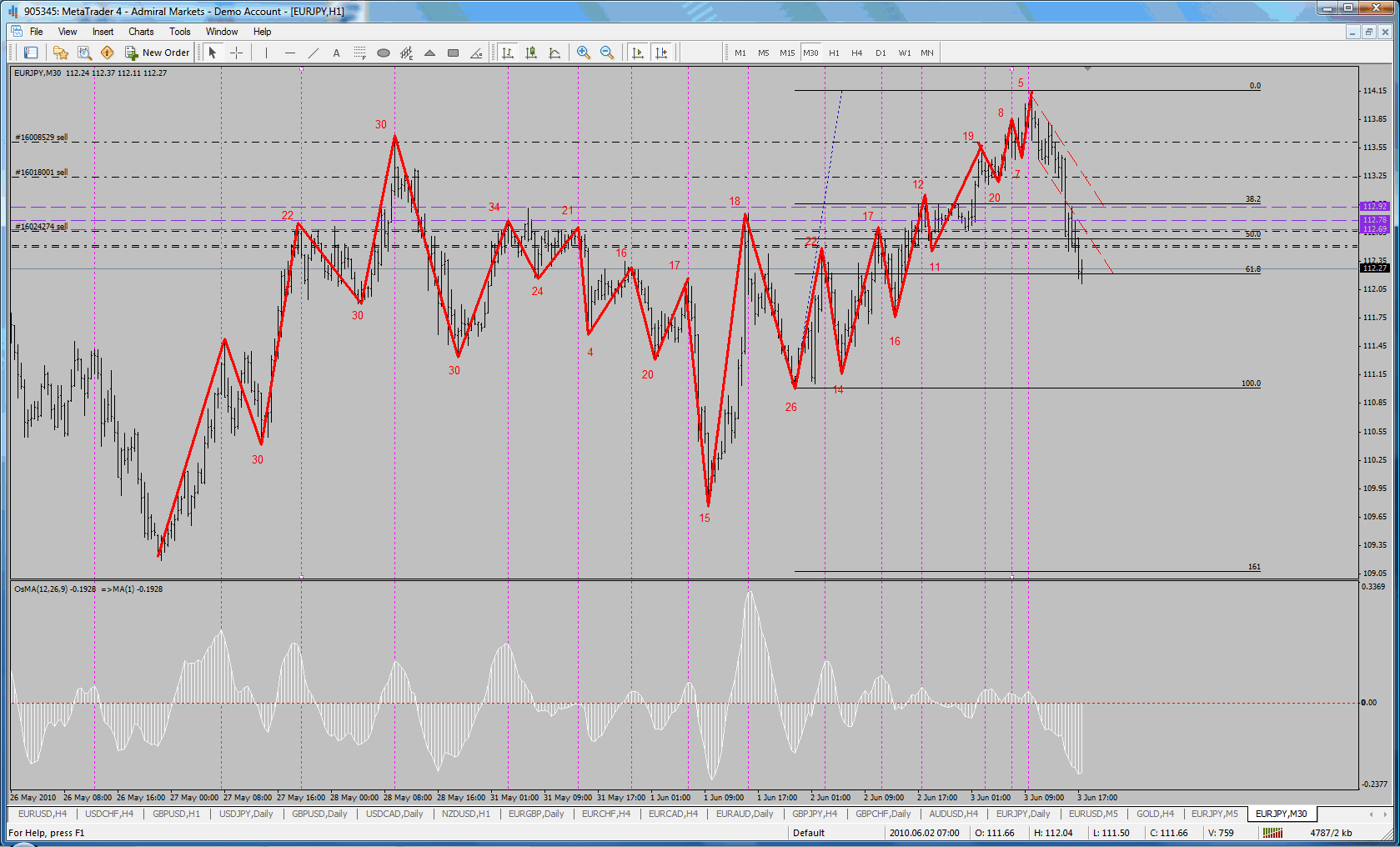Select the trendline by angle tool
This screenshot has width=1400, height=847.
point(476,53)
